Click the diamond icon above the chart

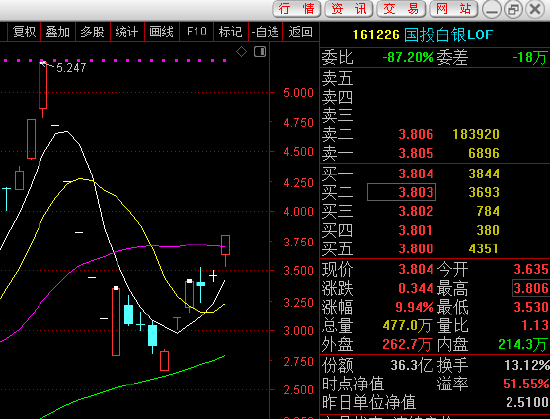click(x=241, y=52)
